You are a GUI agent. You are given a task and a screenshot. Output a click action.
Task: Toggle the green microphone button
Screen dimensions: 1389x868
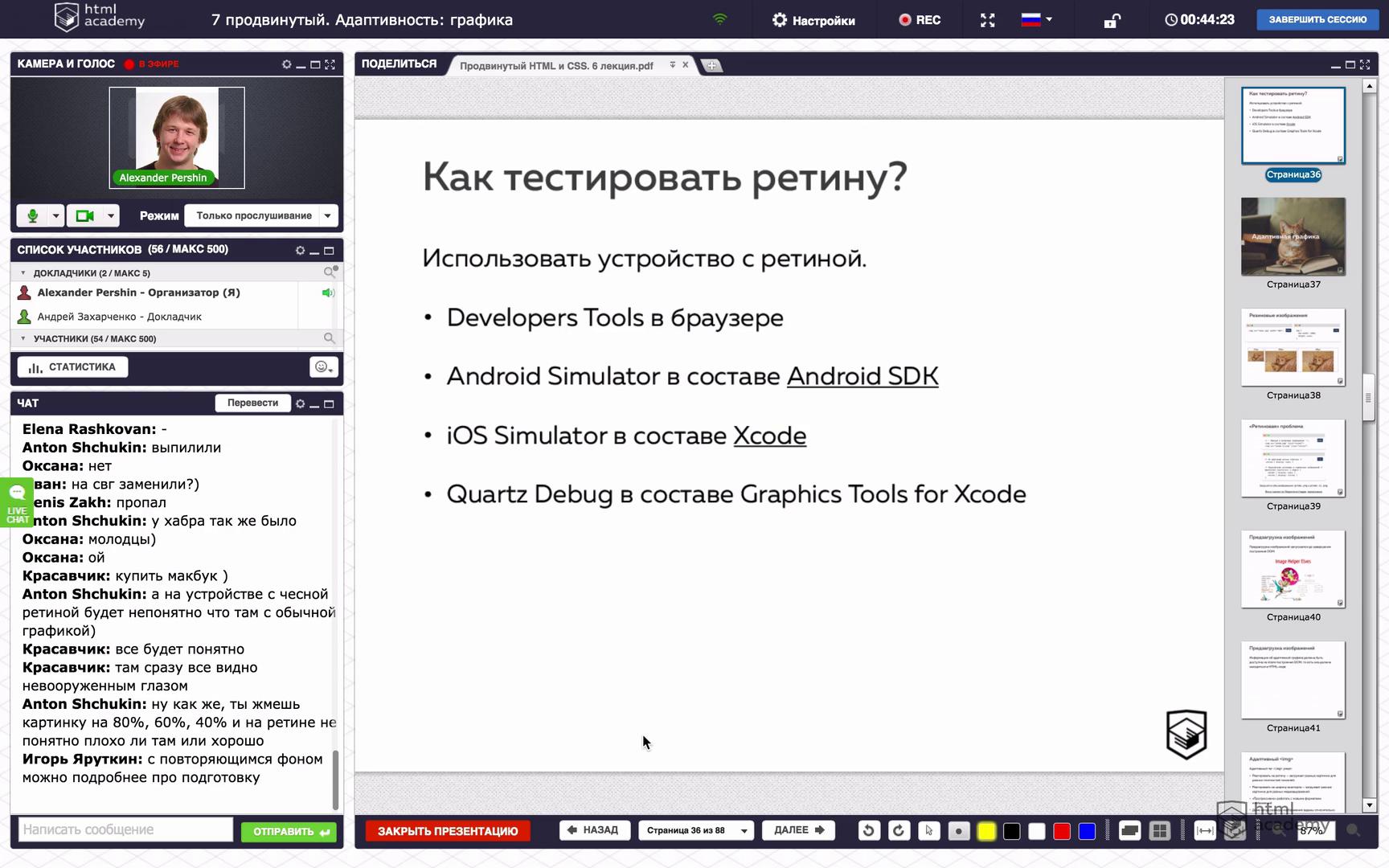(x=33, y=215)
